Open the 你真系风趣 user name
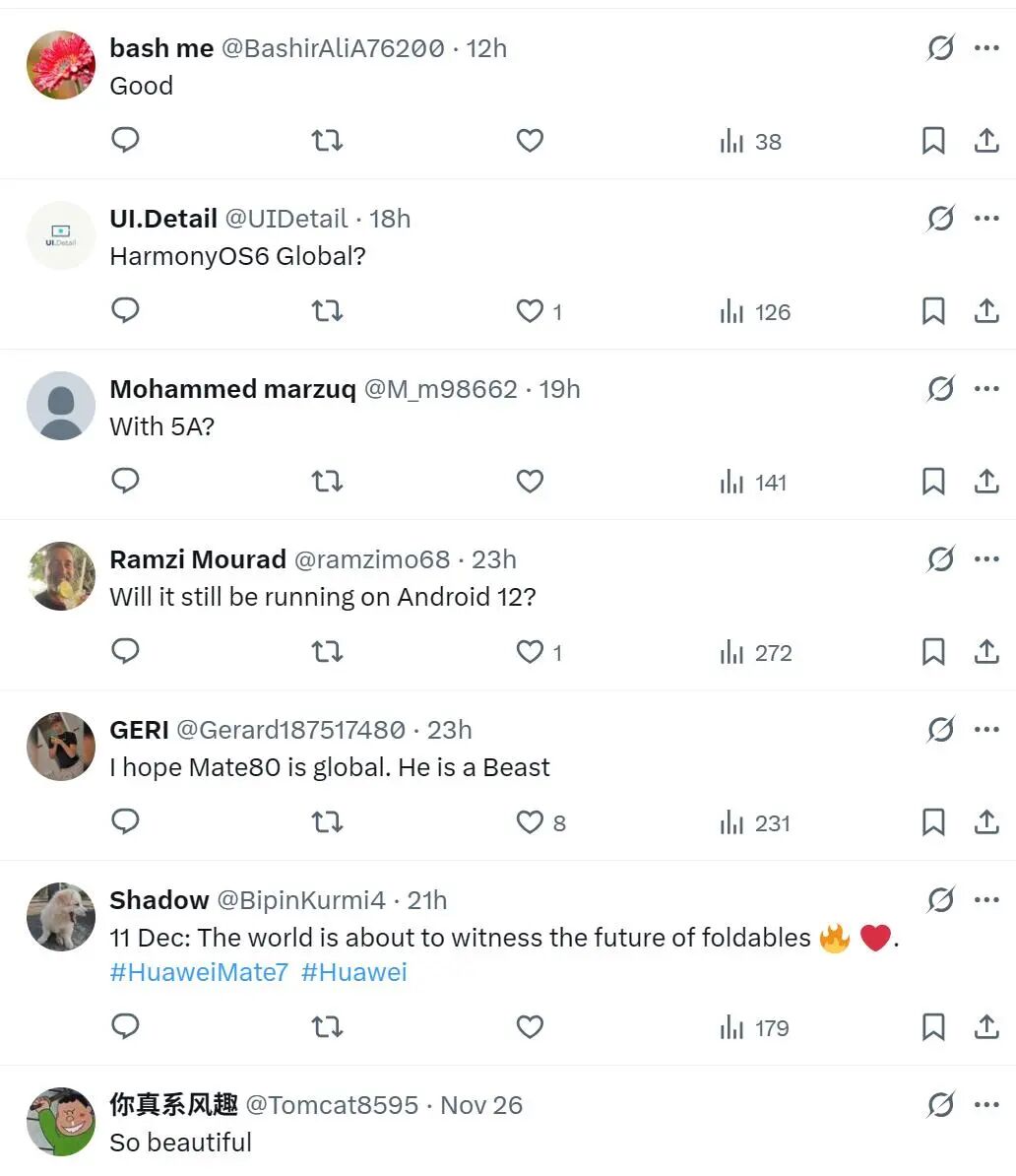1016x1176 pixels. tap(173, 1105)
